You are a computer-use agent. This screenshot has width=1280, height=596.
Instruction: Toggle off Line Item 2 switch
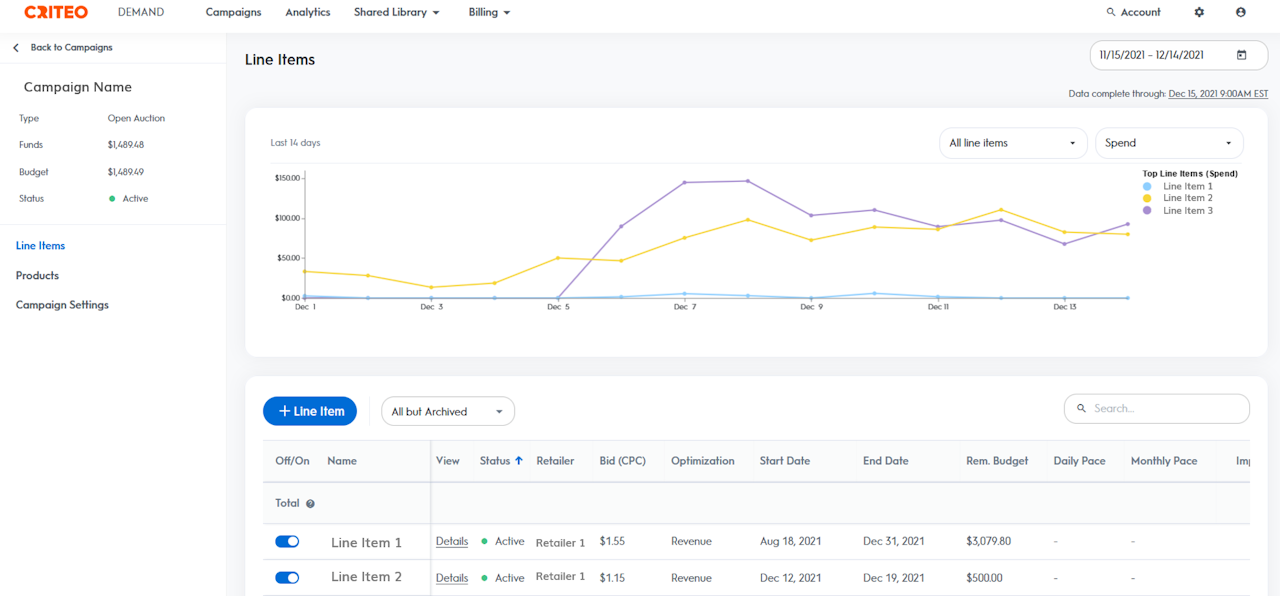287,577
